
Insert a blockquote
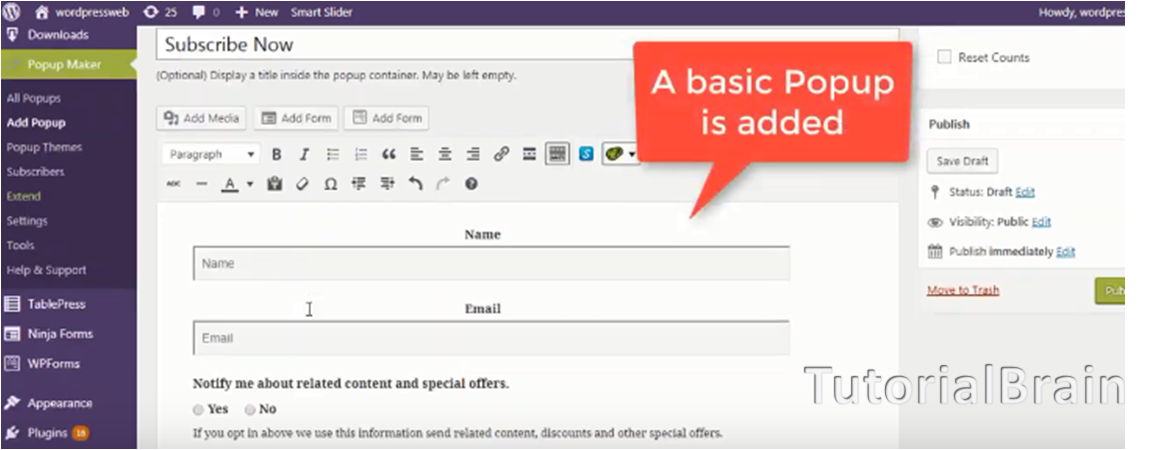click(x=389, y=154)
